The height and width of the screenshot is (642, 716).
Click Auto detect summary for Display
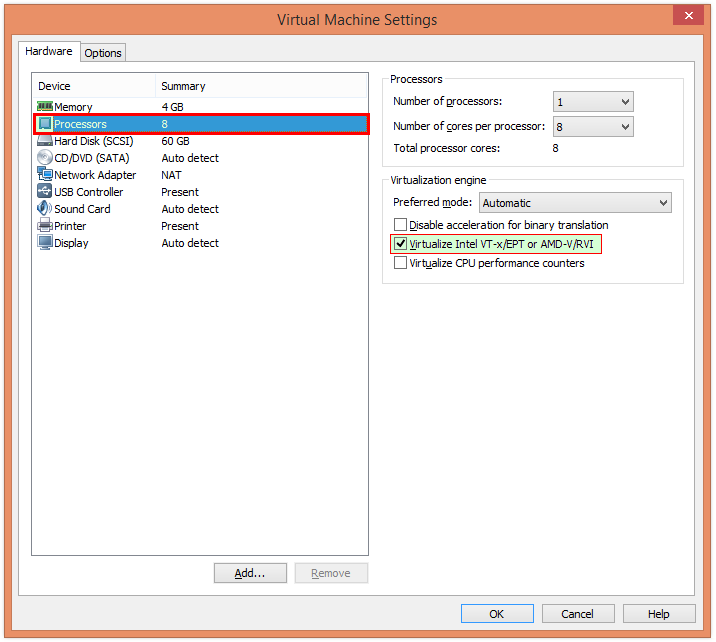click(x=190, y=243)
